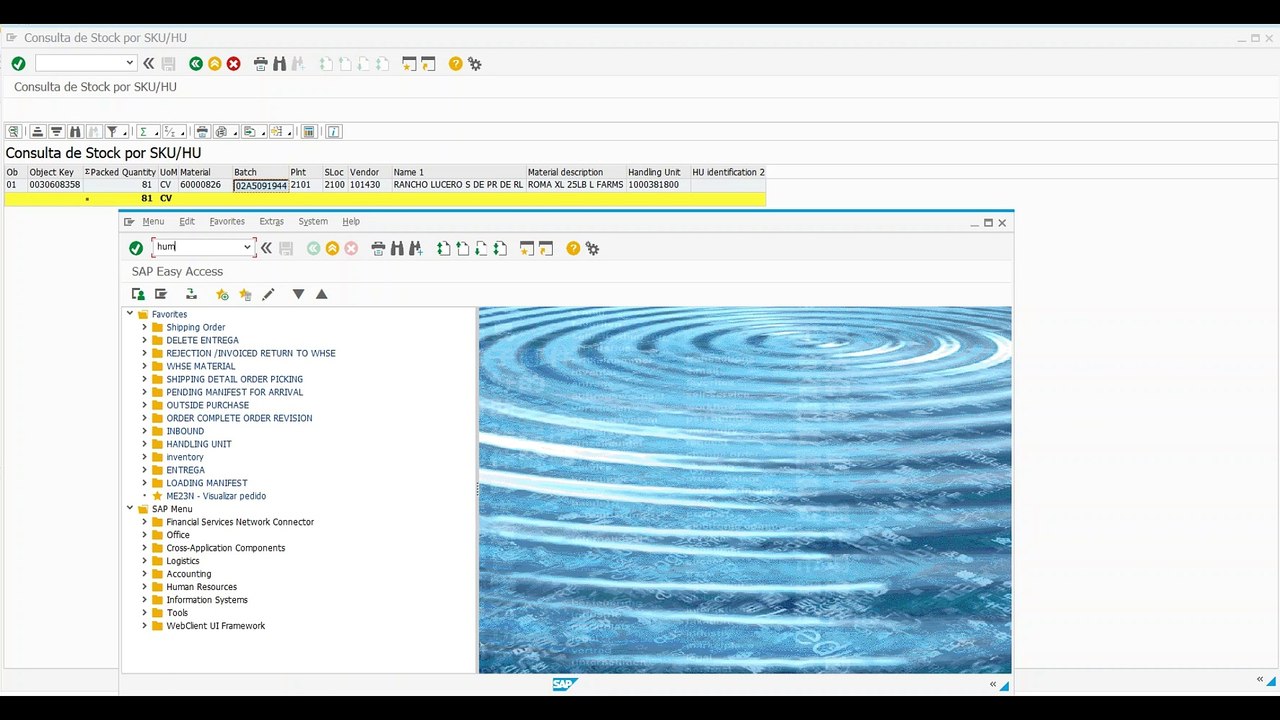
Task: Click the Sum total sigma icon
Action: point(143,132)
